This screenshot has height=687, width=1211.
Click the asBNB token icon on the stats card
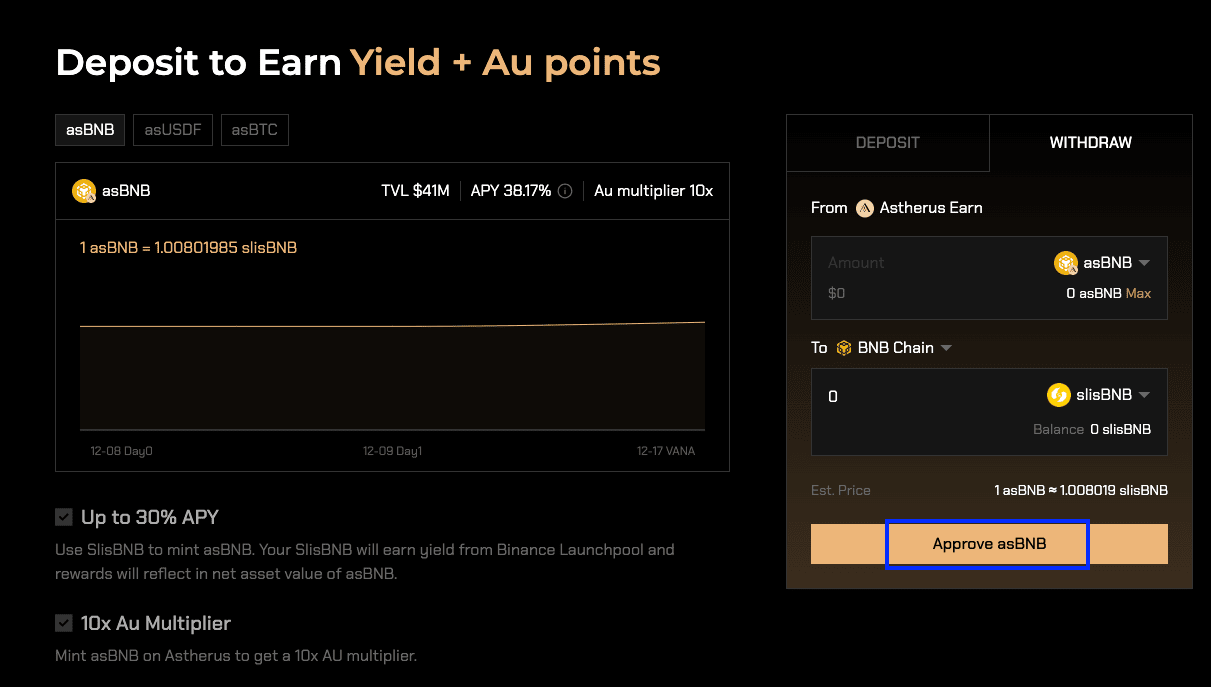coord(84,190)
